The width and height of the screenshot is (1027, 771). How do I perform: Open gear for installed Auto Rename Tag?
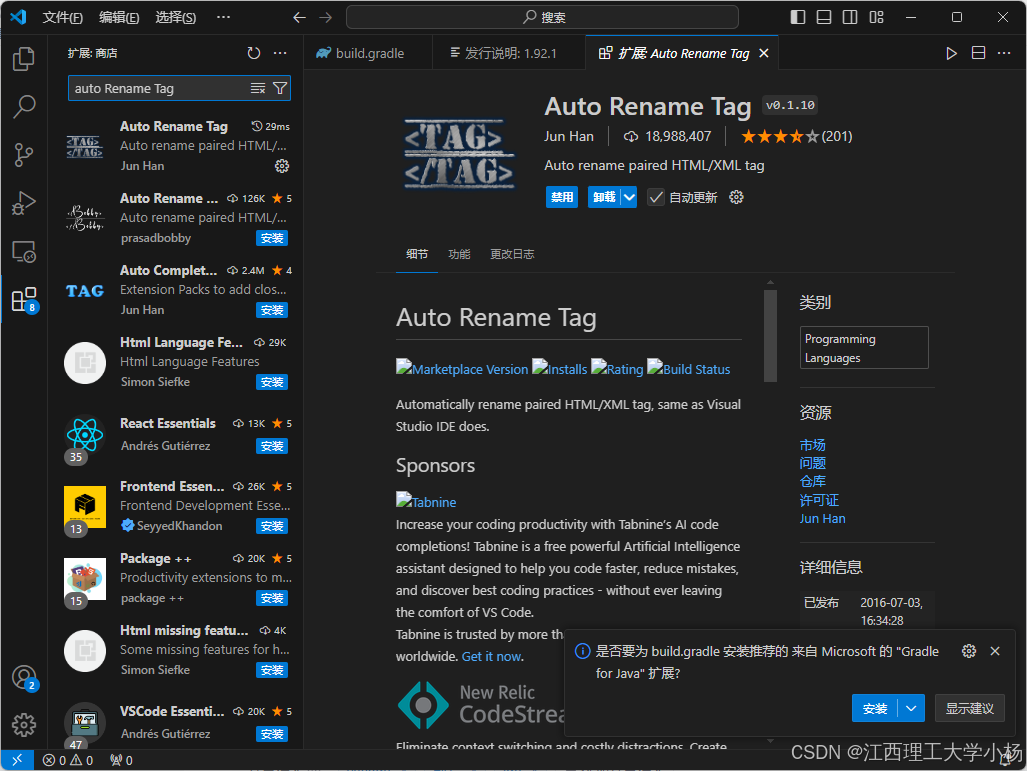tap(282, 166)
